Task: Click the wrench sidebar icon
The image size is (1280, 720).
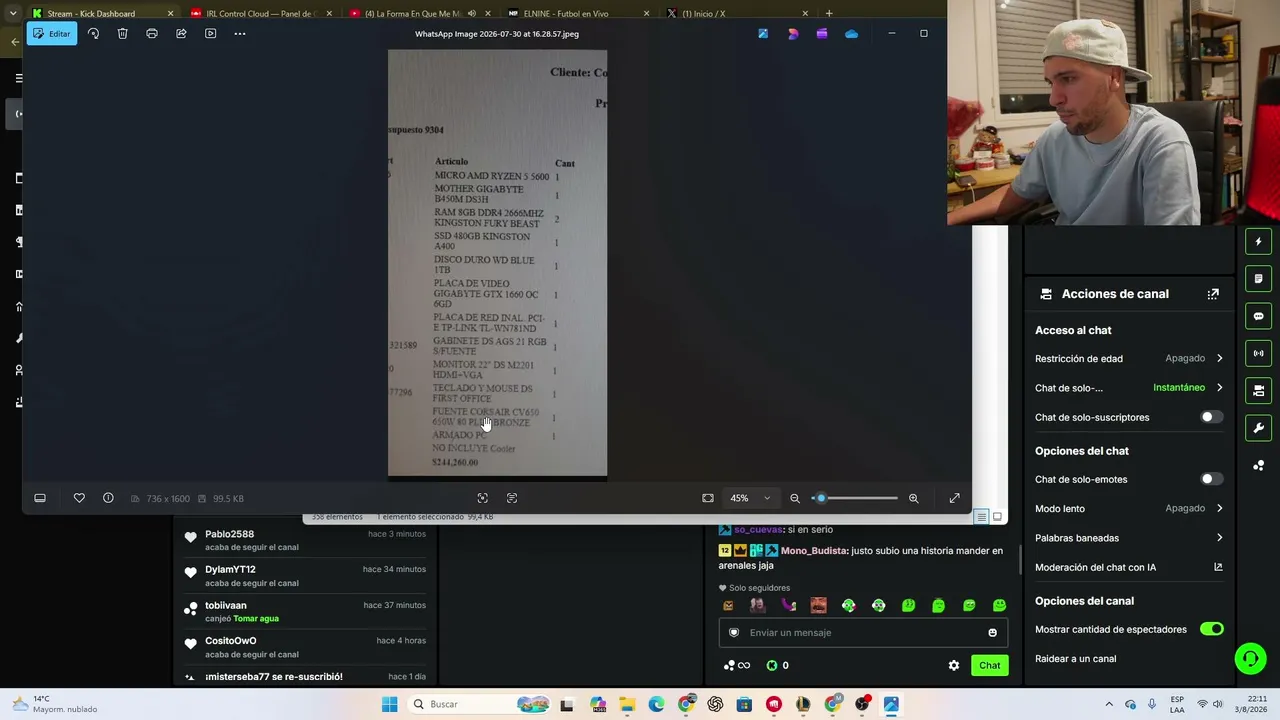Action: click(x=1258, y=428)
